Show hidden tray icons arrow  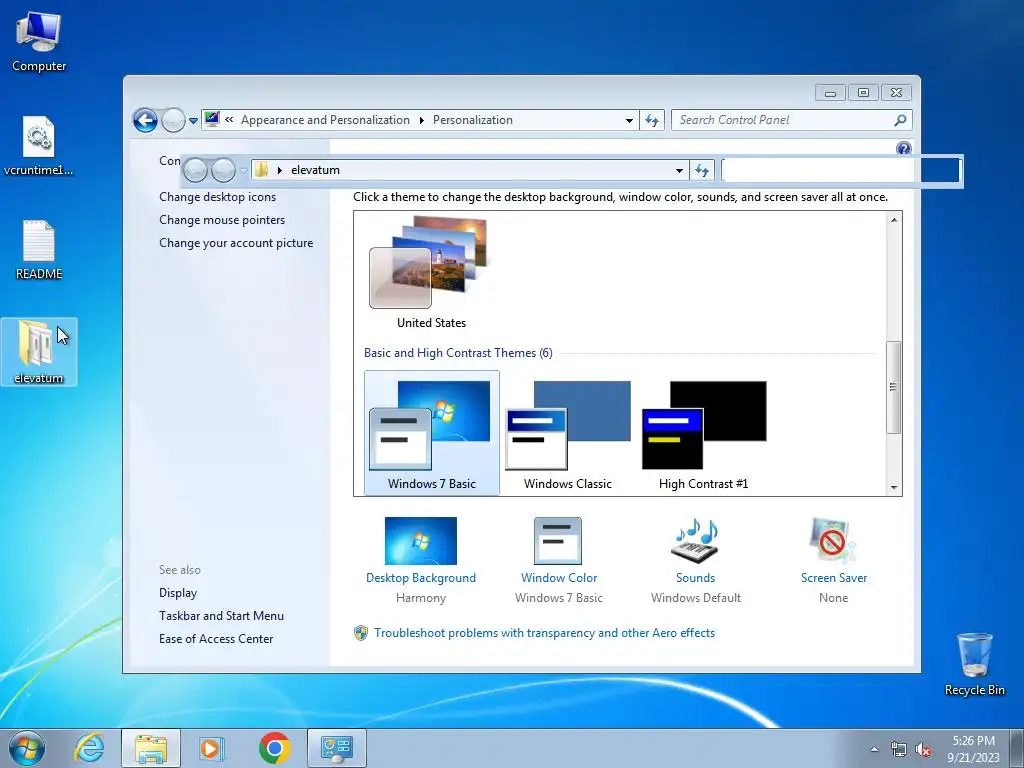click(874, 749)
